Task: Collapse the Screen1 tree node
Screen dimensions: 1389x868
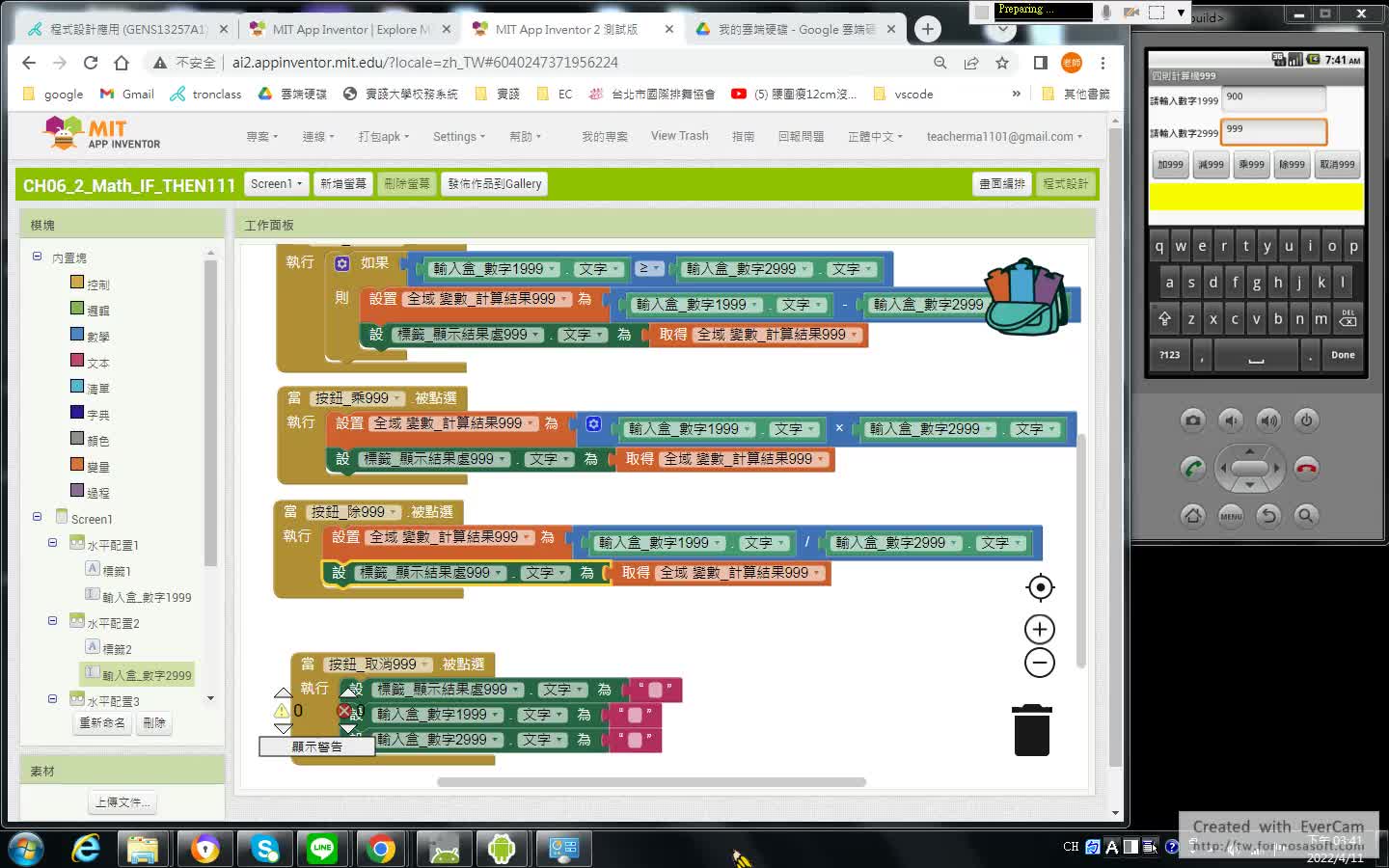Action: coord(37,517)
